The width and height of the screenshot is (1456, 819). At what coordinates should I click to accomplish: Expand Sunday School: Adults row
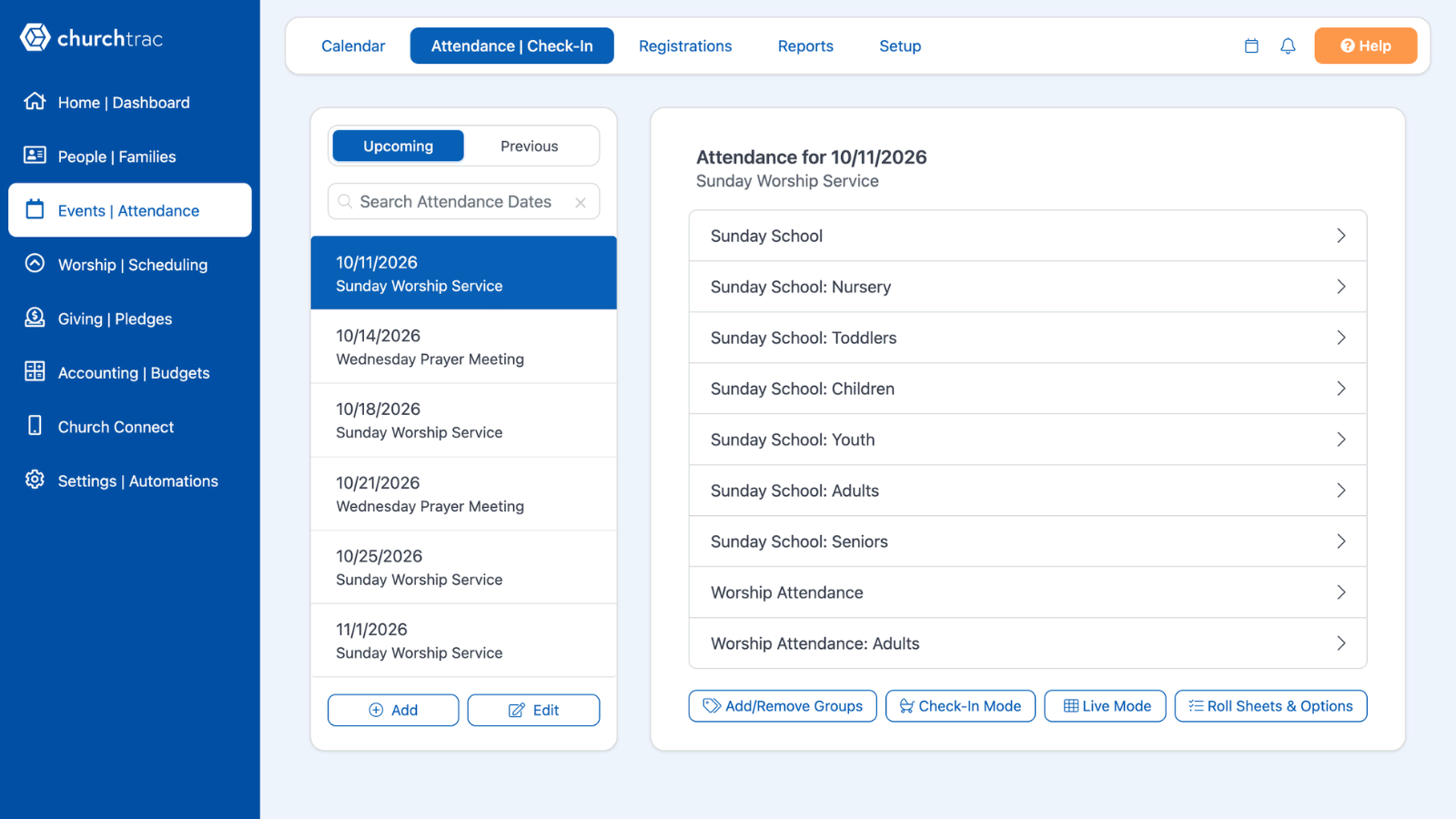coord(1027,490)
